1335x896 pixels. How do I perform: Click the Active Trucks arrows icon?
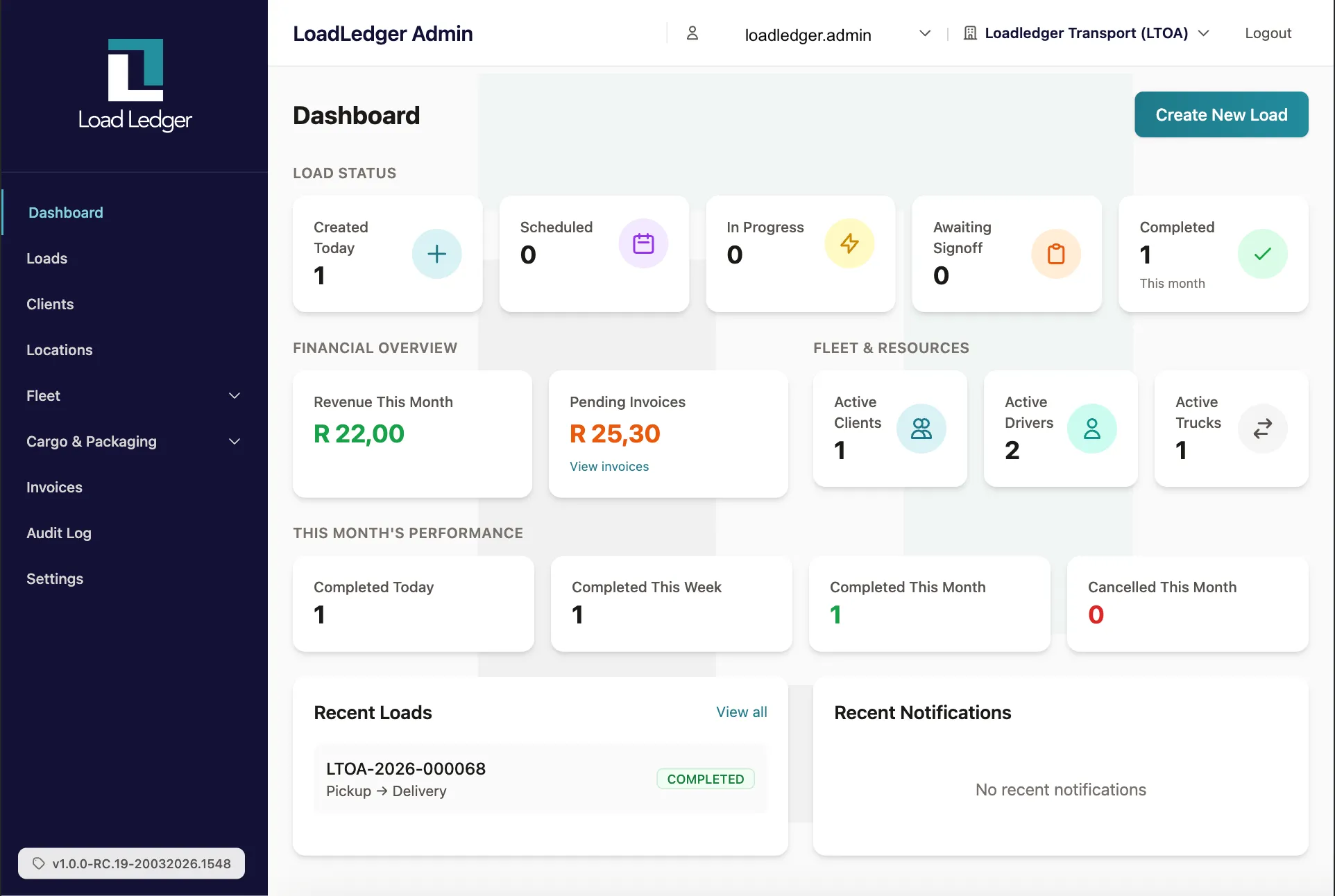point(1262,429)
